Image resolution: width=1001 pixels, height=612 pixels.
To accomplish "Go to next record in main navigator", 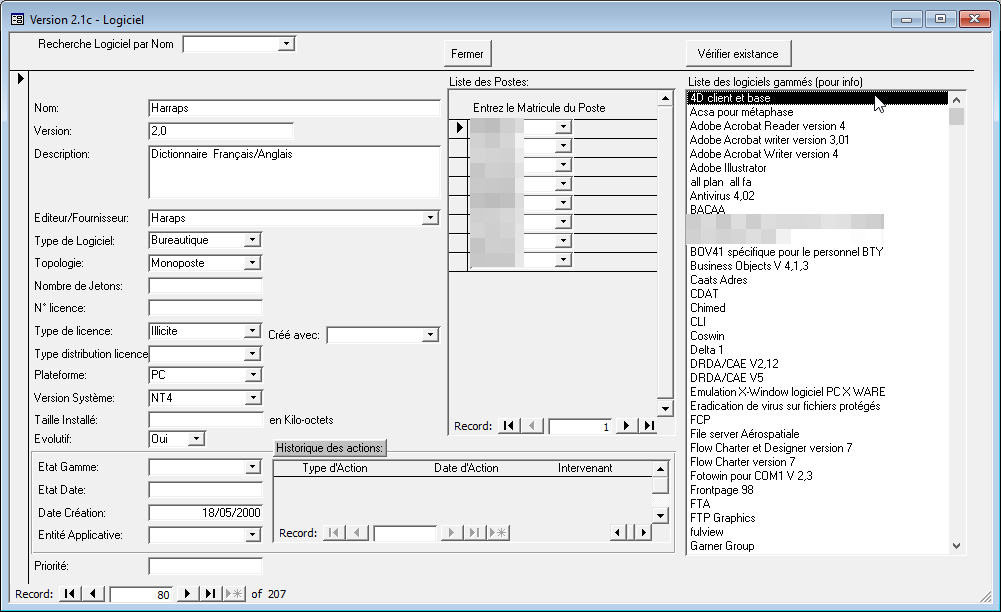I will tap(186, 593).
